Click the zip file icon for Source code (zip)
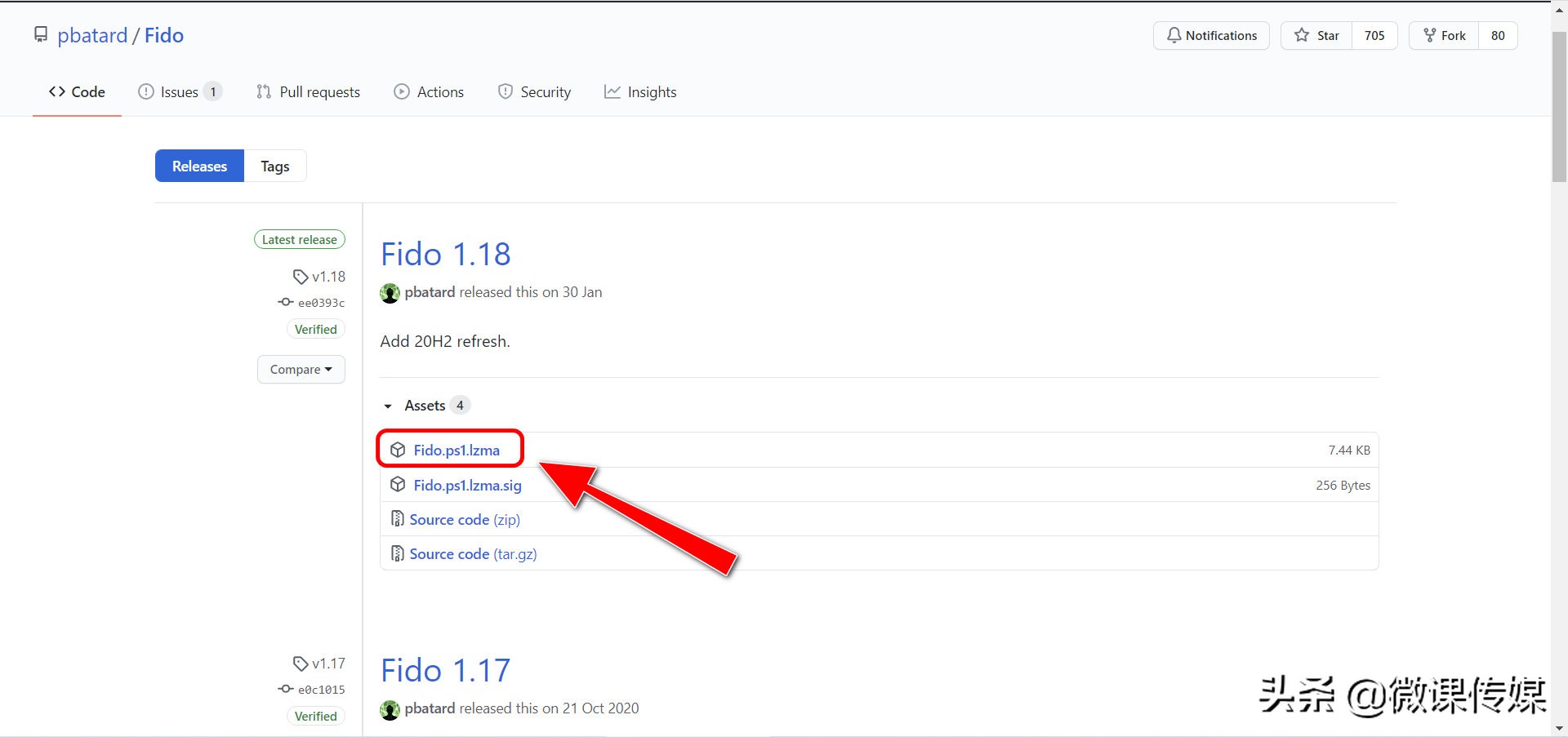 pos(397,519)
